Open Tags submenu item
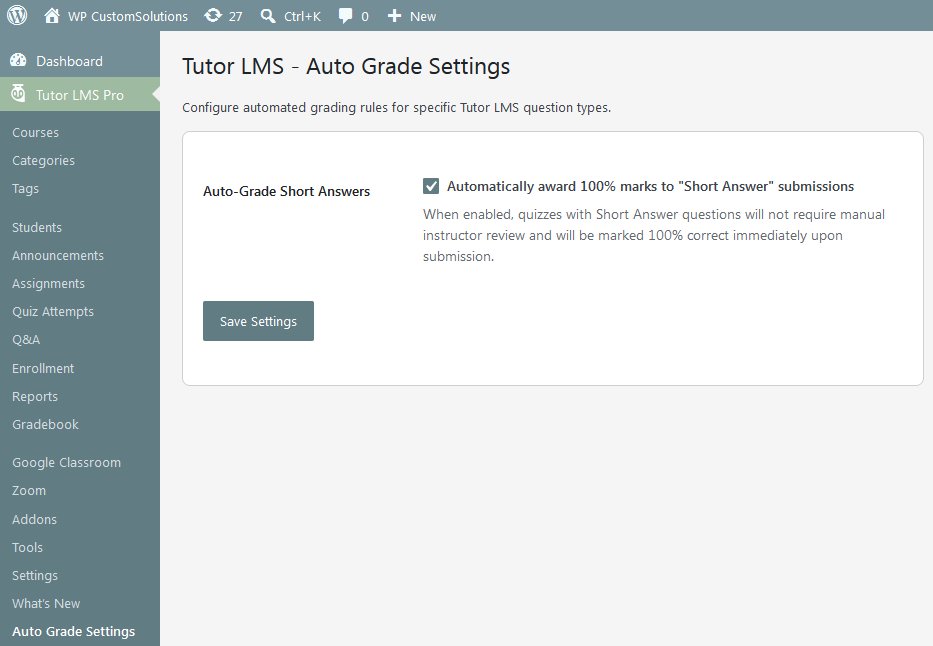Screen dimensions: 933x646 pos(25,189)
